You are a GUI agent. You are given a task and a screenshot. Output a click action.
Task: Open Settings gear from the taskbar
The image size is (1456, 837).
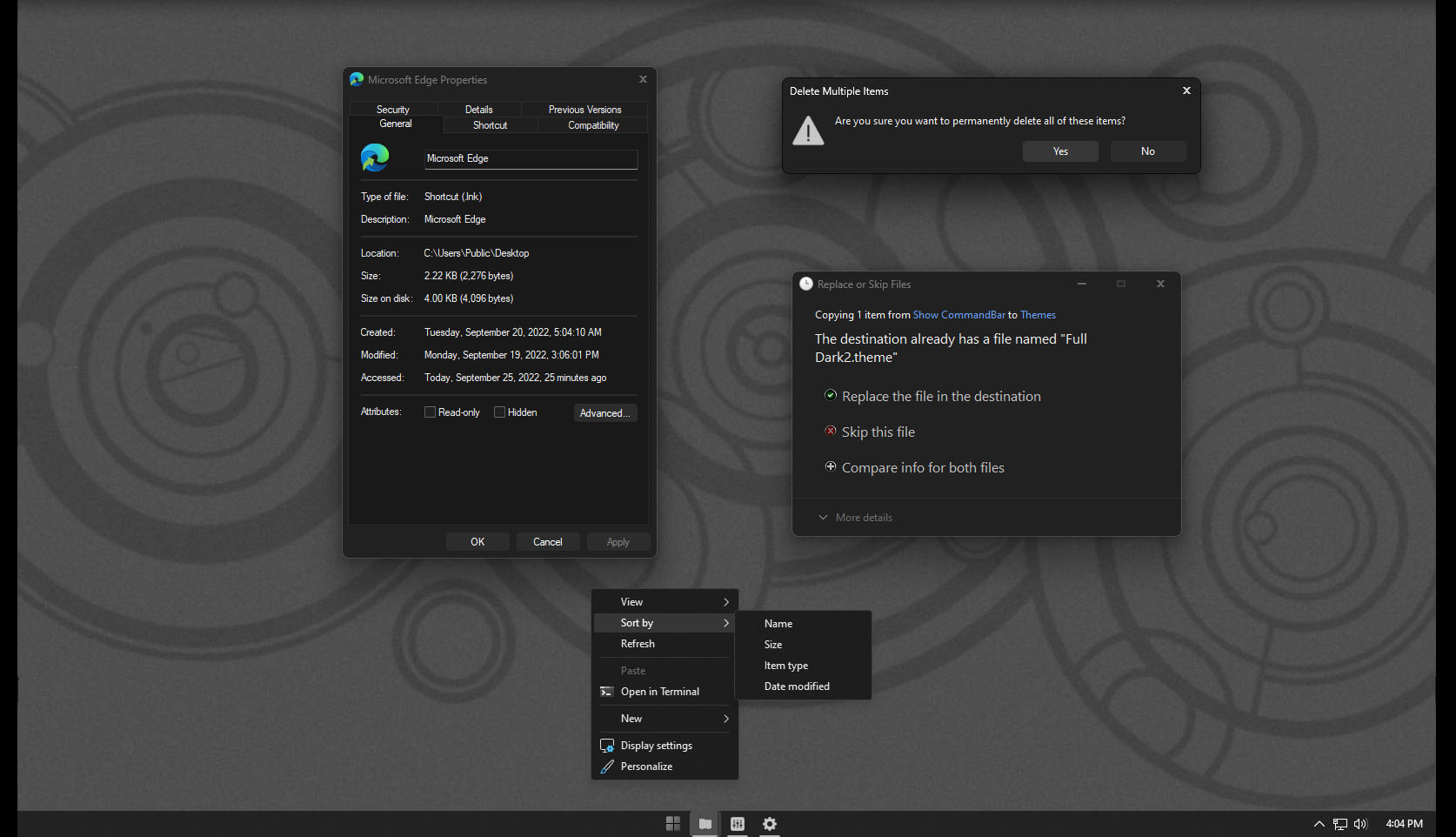769,823
